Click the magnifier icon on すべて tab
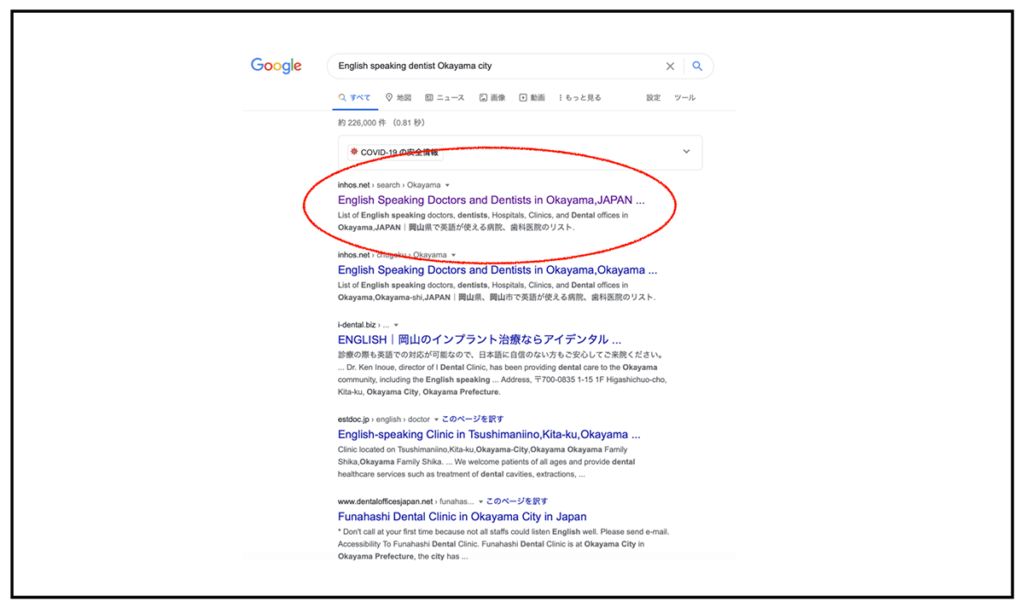 coord(342,97)
